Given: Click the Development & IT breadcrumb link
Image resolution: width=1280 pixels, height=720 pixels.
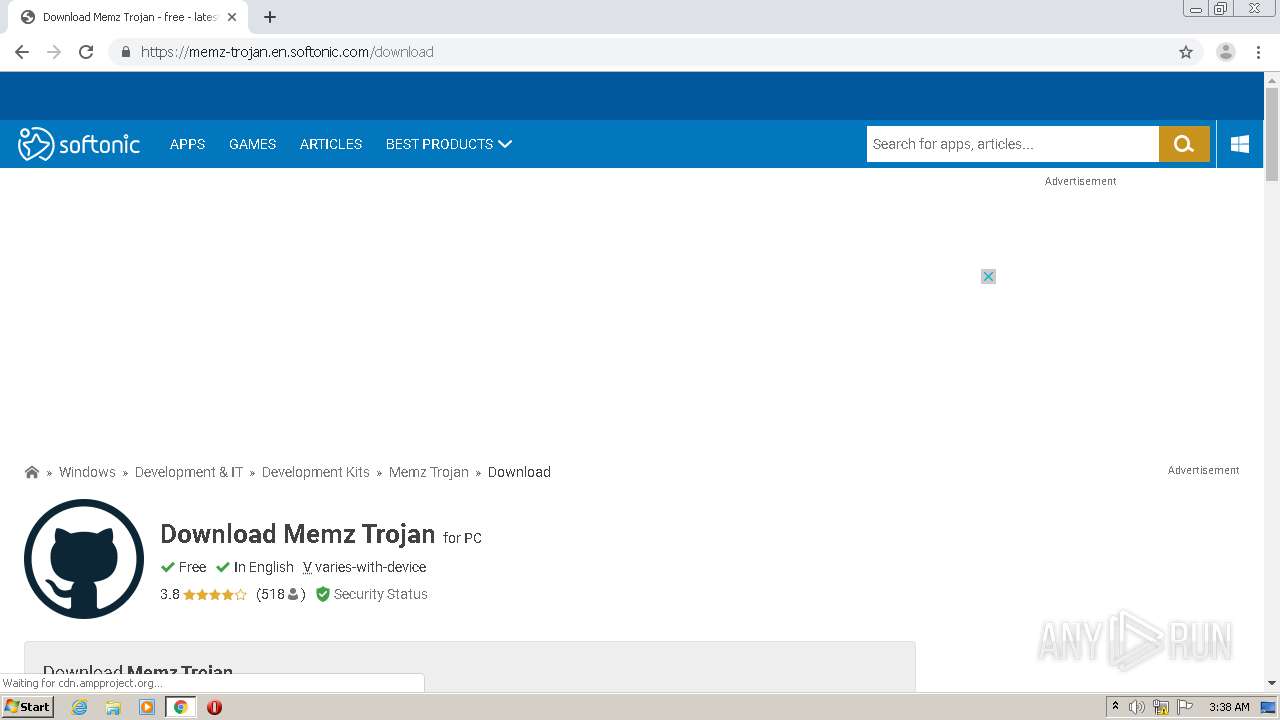Looking at the screenshot, I should [x=189, y=472].
